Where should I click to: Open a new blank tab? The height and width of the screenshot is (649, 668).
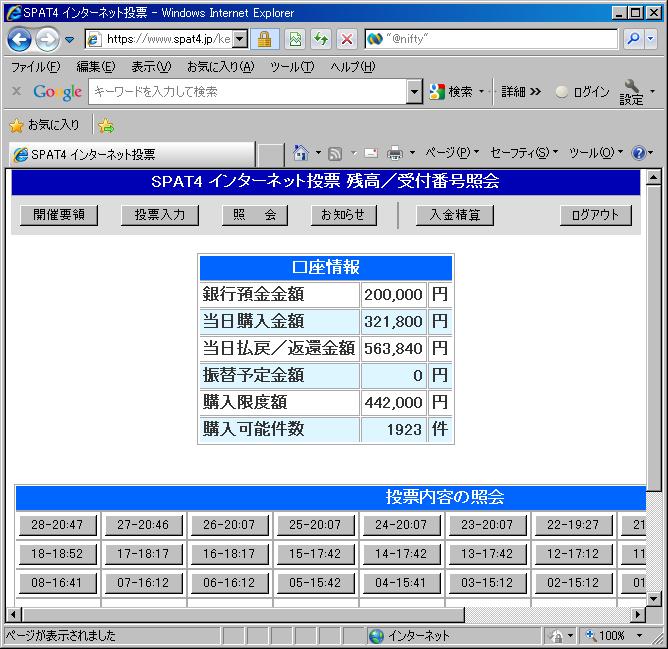271,155
